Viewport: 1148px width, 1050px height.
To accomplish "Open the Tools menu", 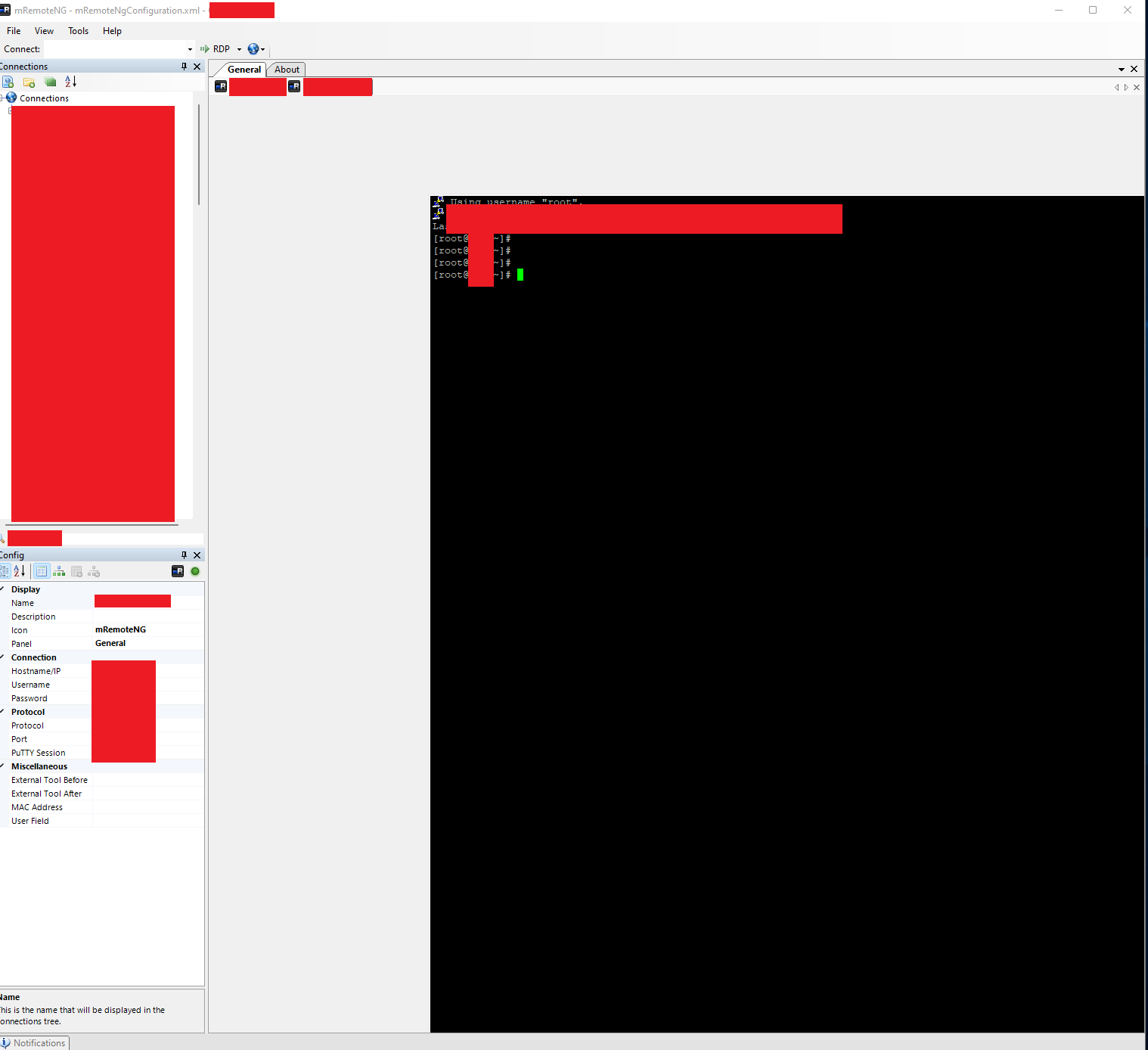I will click(x=78, y=31).
